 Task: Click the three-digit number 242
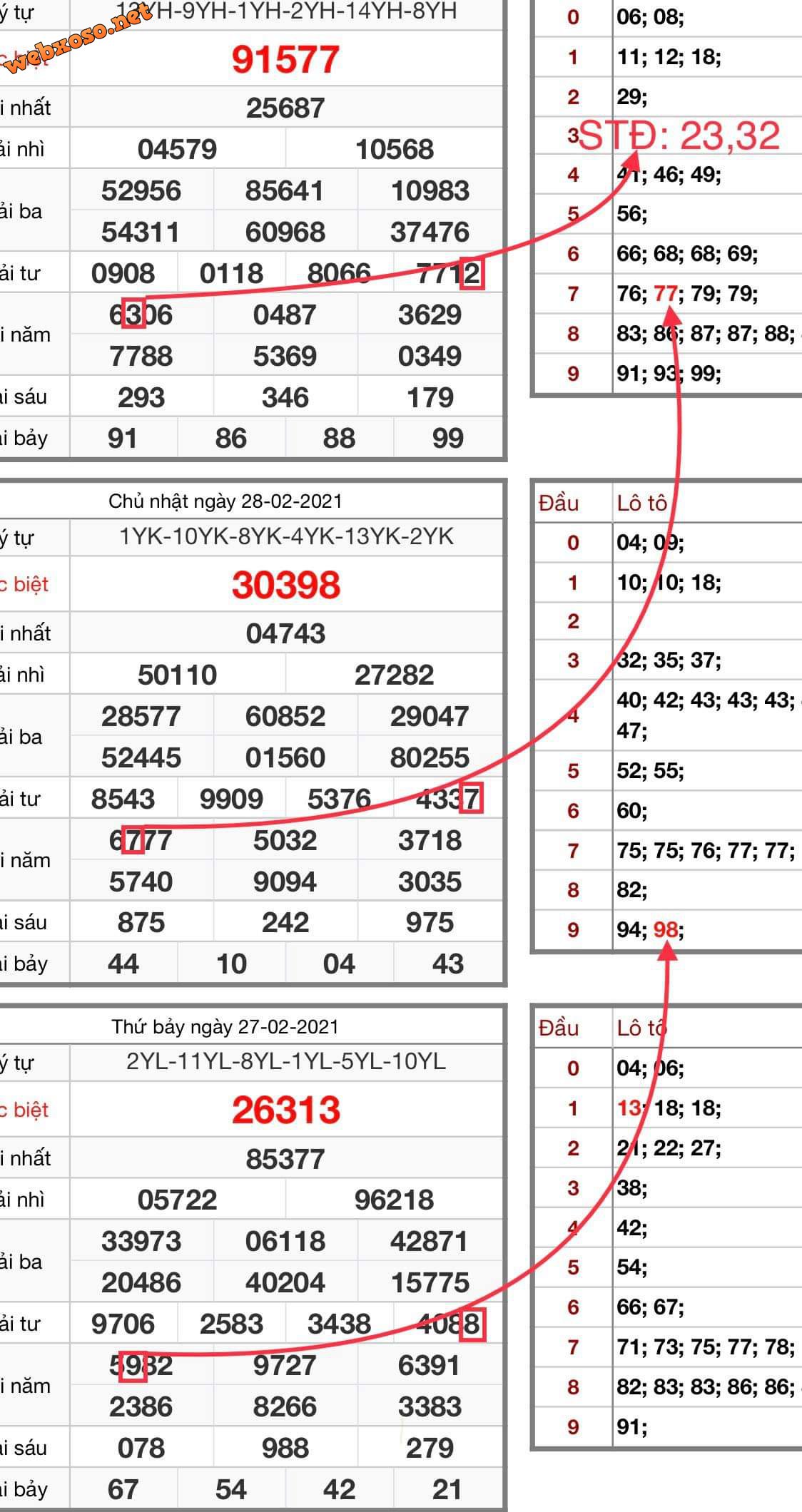click(x=285, y=923)
